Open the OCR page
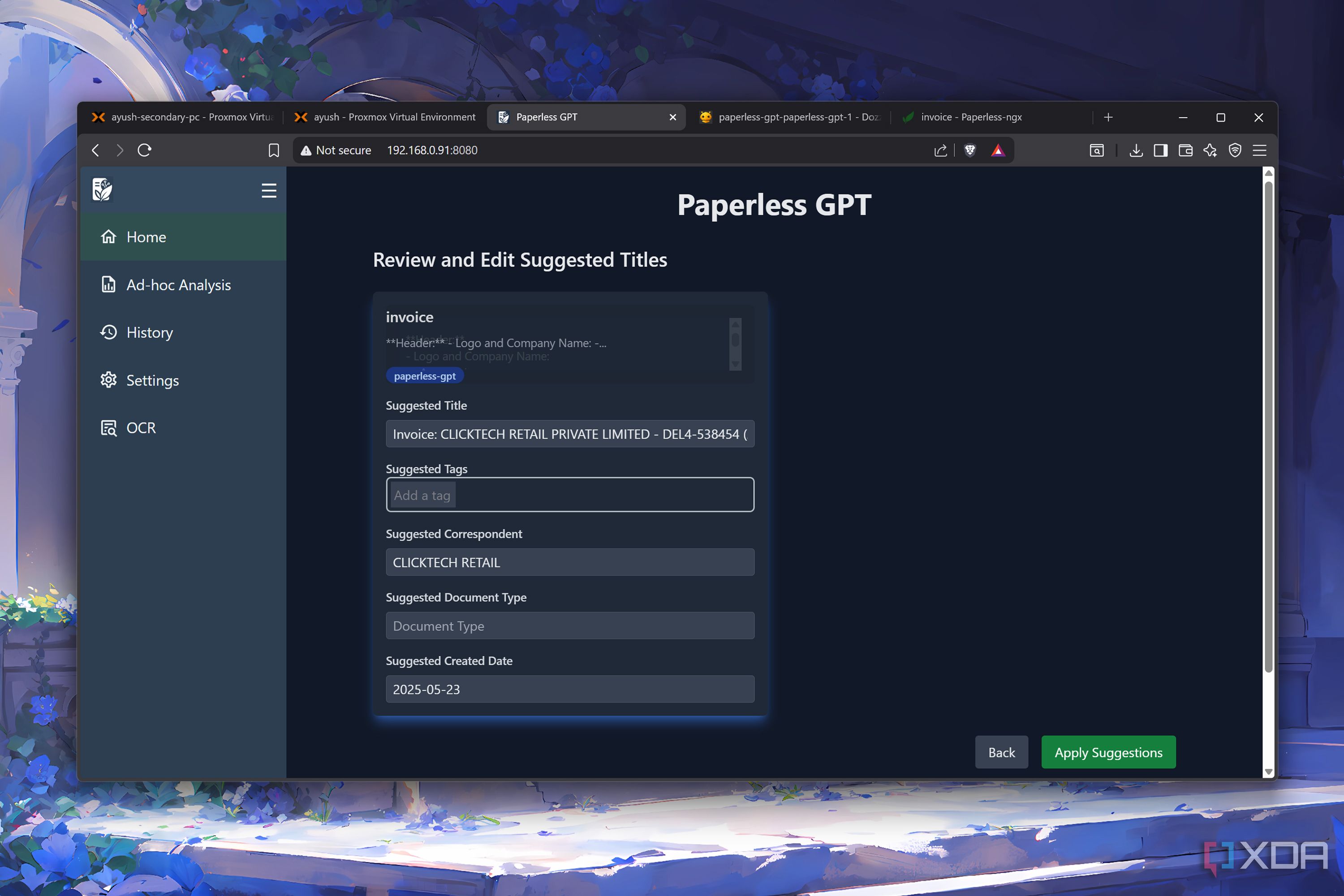Viewport: 1344px width, 896px height. point(183,427)
